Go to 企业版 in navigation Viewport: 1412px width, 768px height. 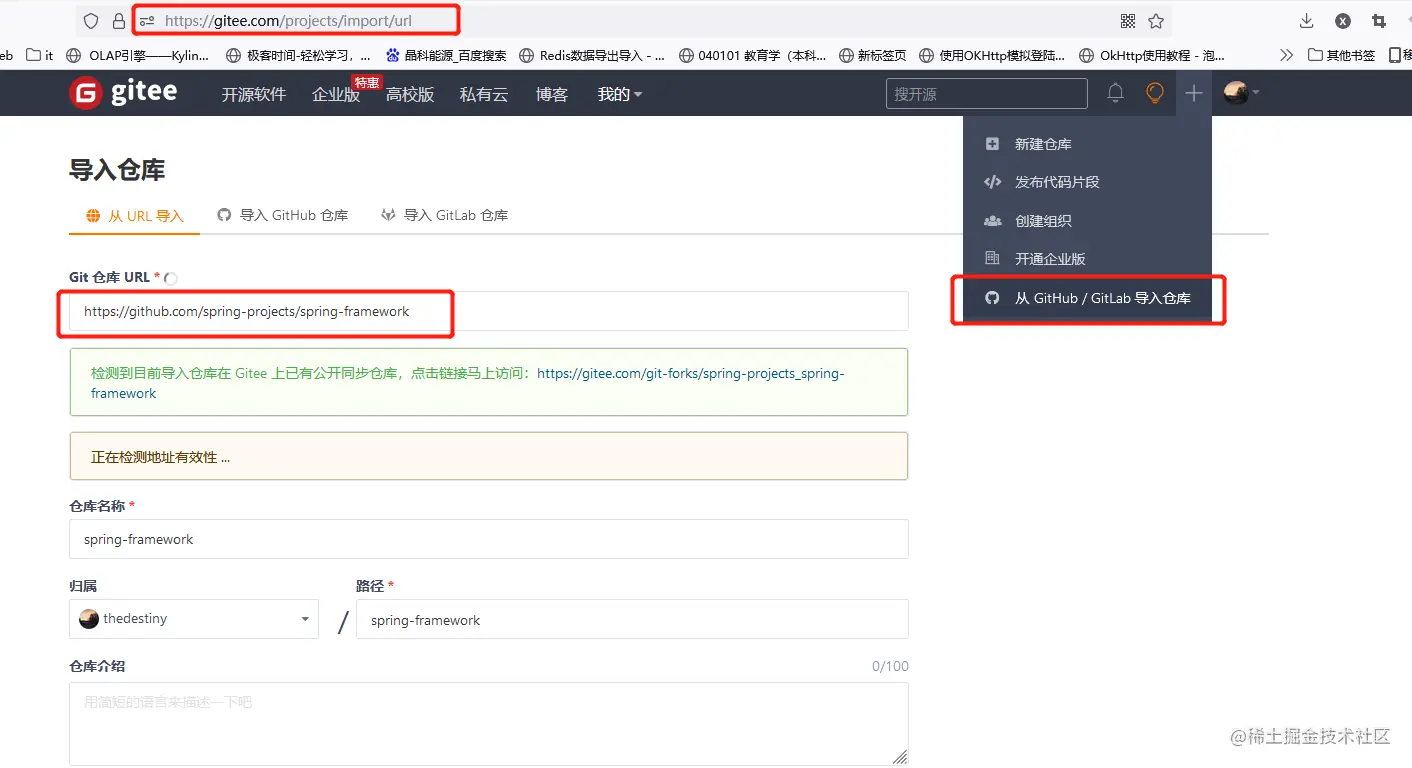point(336,94)
